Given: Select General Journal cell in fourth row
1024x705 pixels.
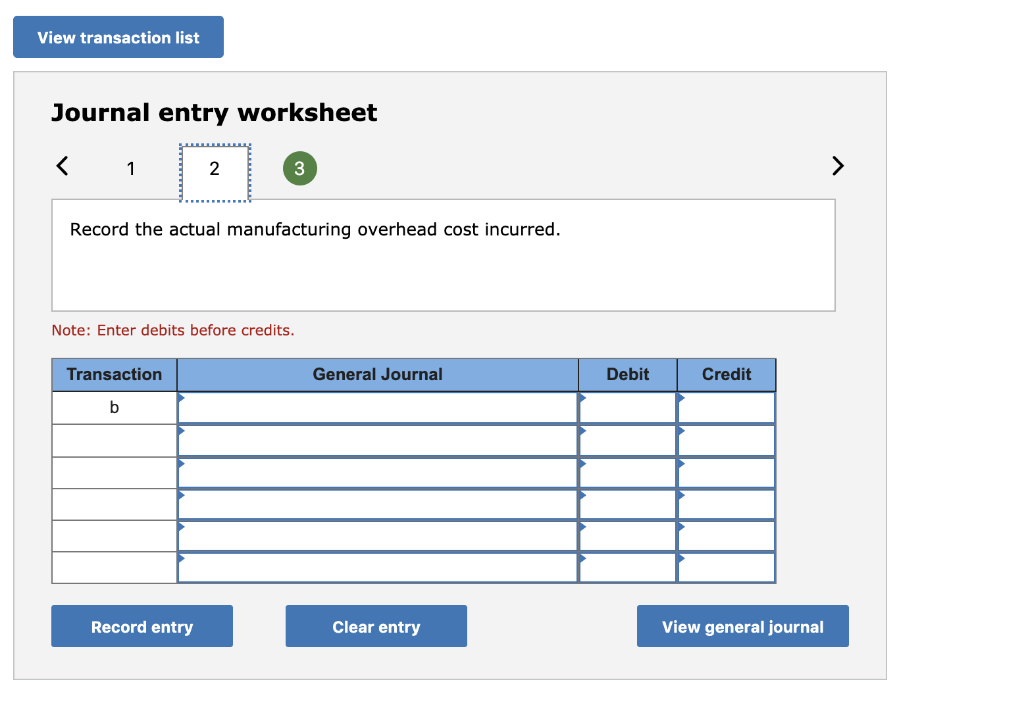Looking at the screenshot, I should click(377, 505).
